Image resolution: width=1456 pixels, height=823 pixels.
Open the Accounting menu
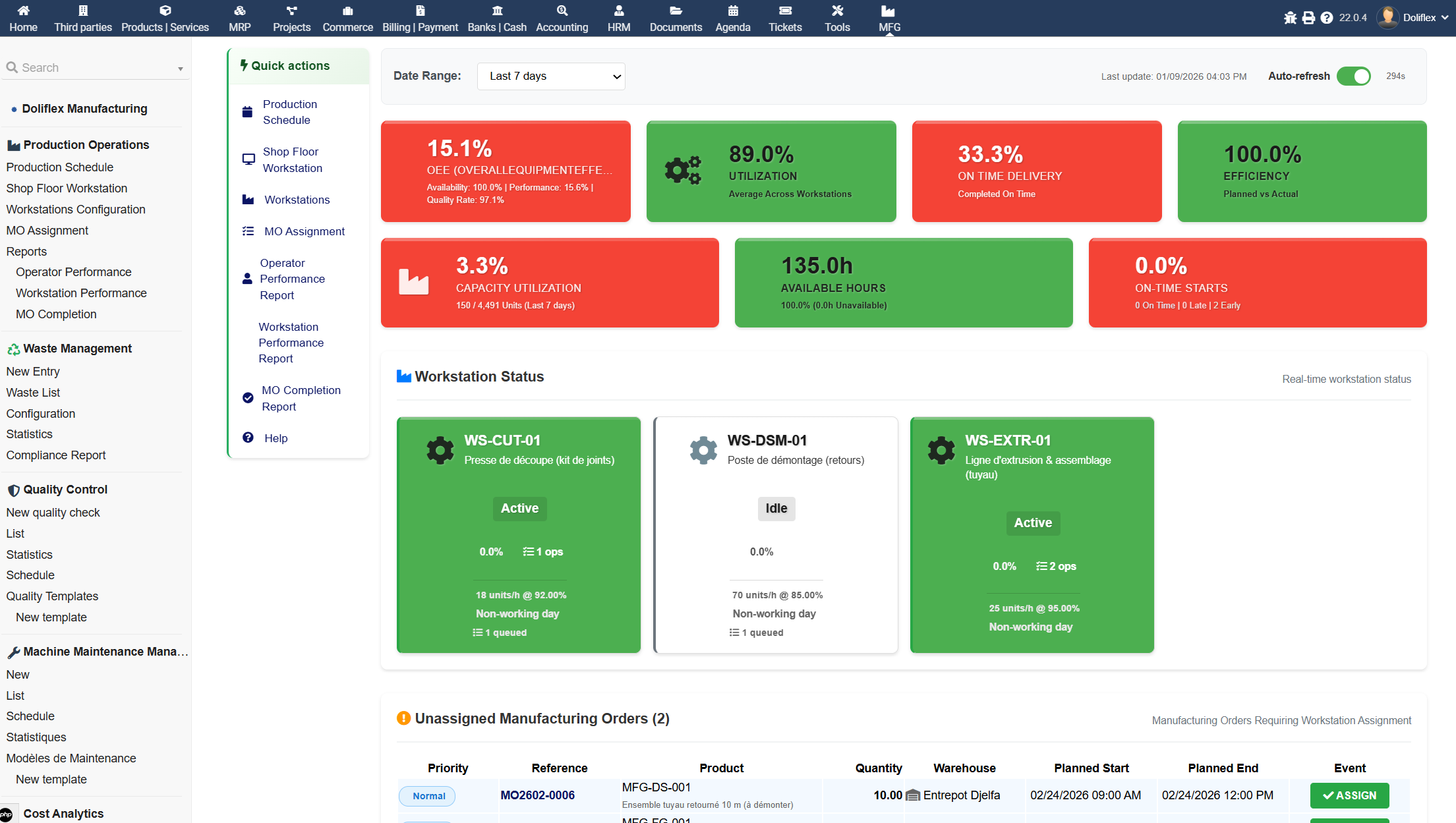[562, 18]
